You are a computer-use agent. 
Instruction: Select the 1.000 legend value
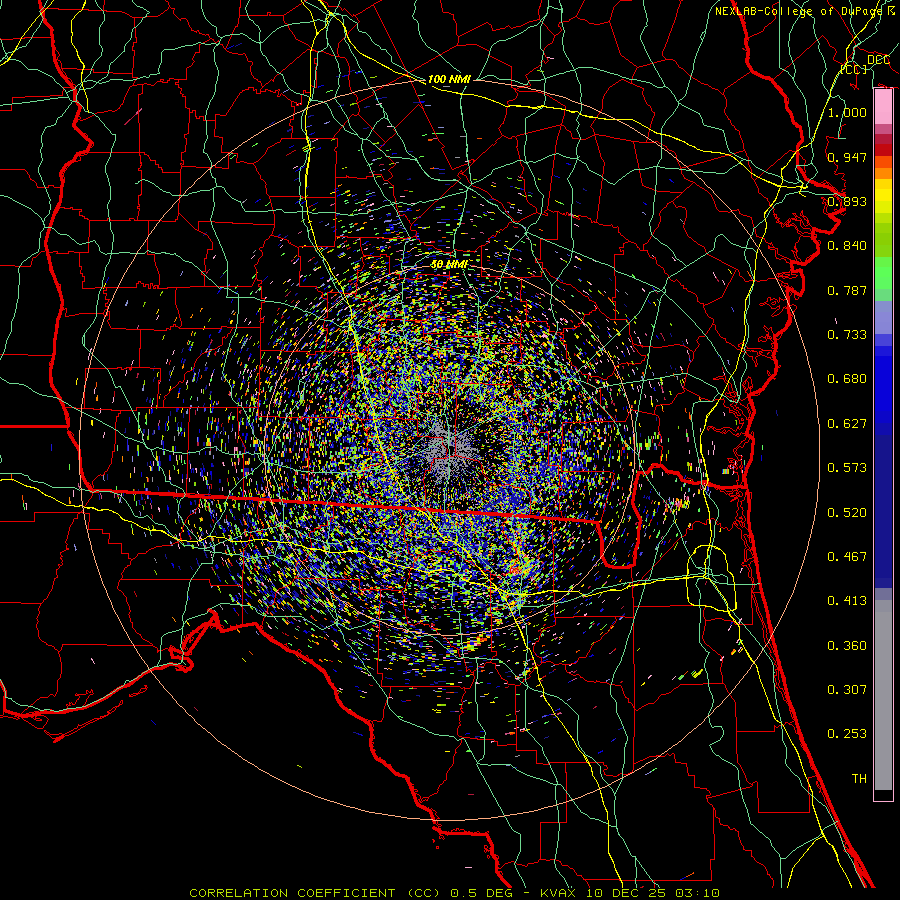coord(847,112)
